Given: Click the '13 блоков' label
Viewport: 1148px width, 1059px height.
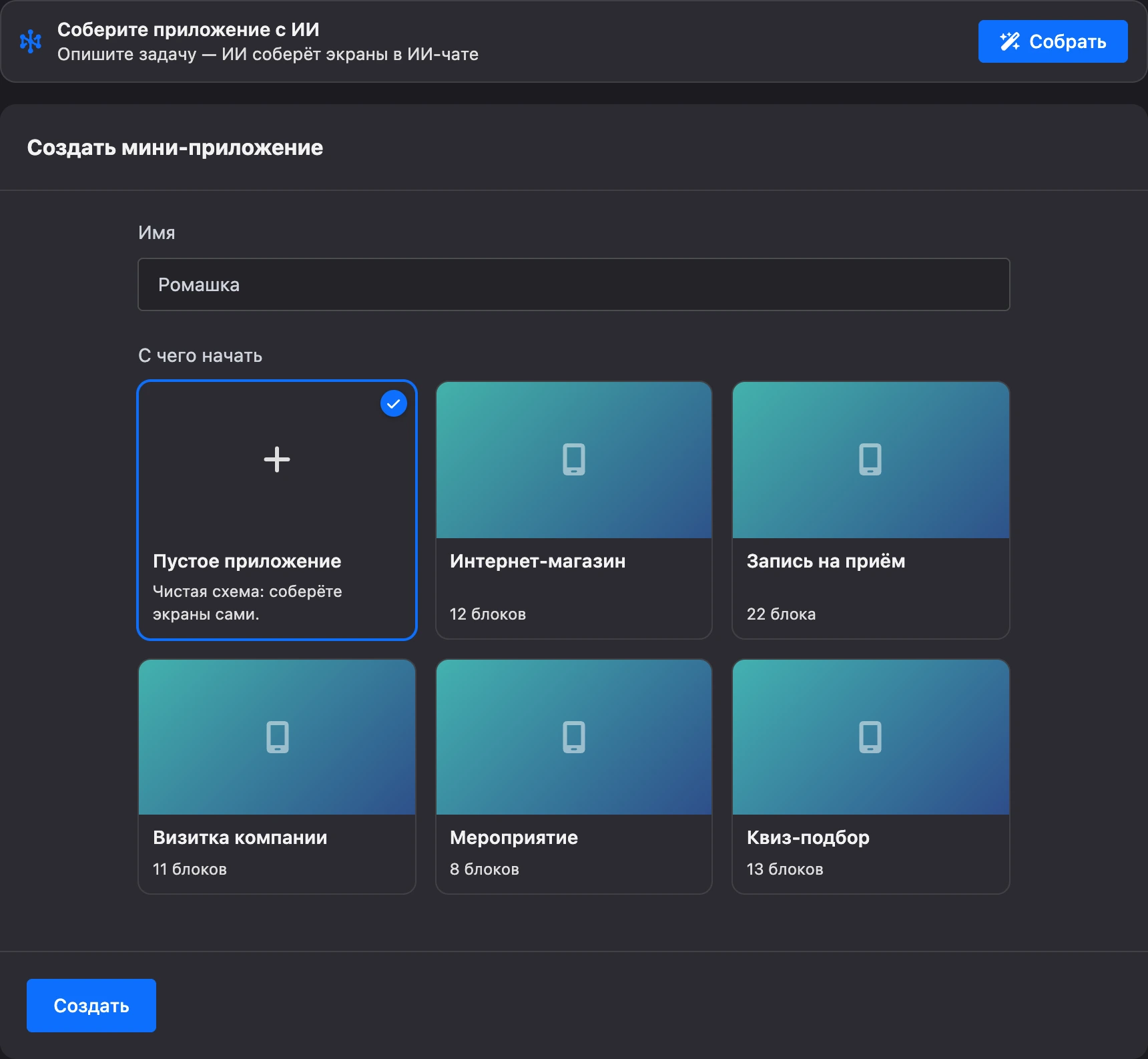Looking at the screenshot, I should point(785,869).
